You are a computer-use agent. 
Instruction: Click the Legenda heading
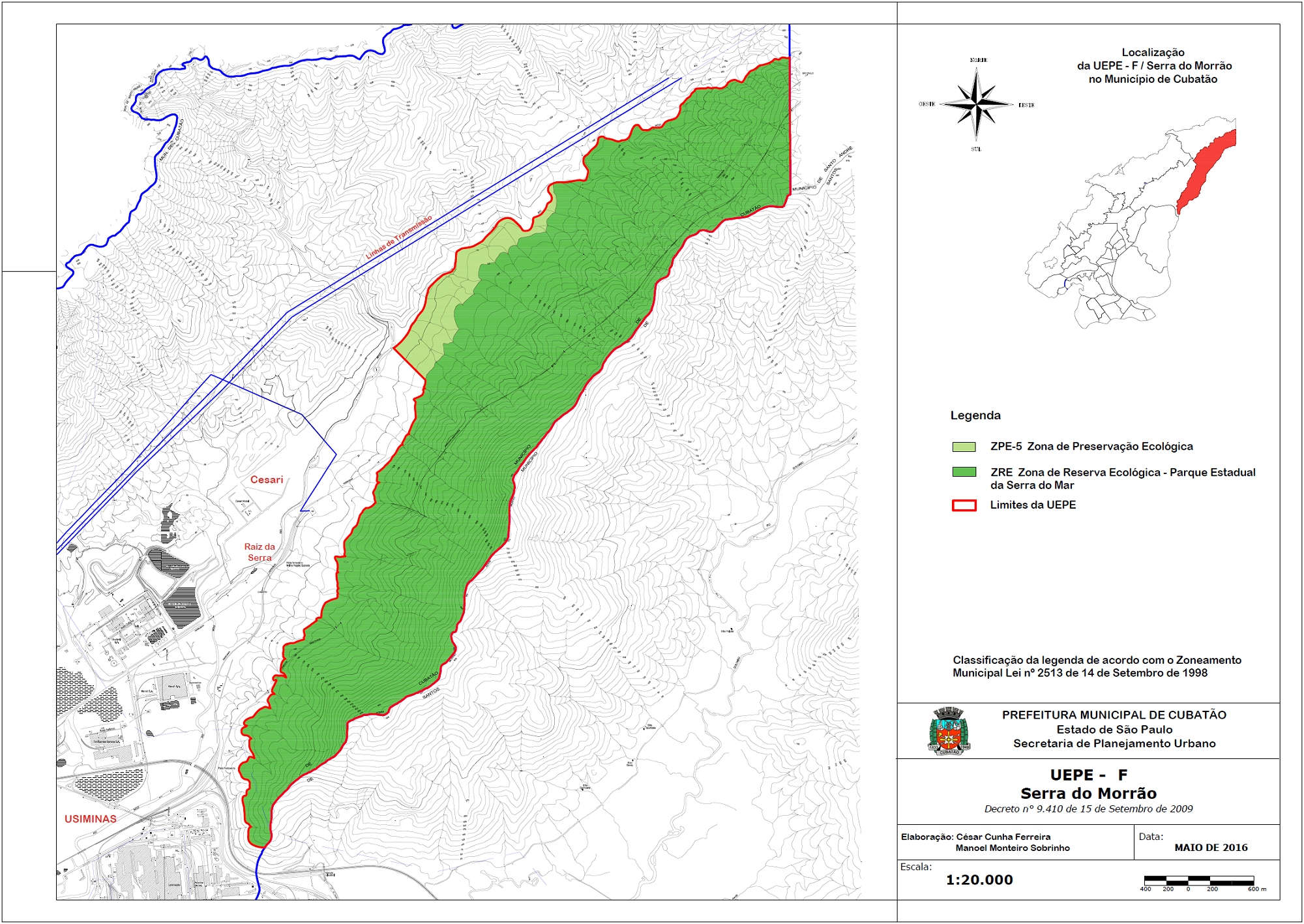tap(975, 415)
